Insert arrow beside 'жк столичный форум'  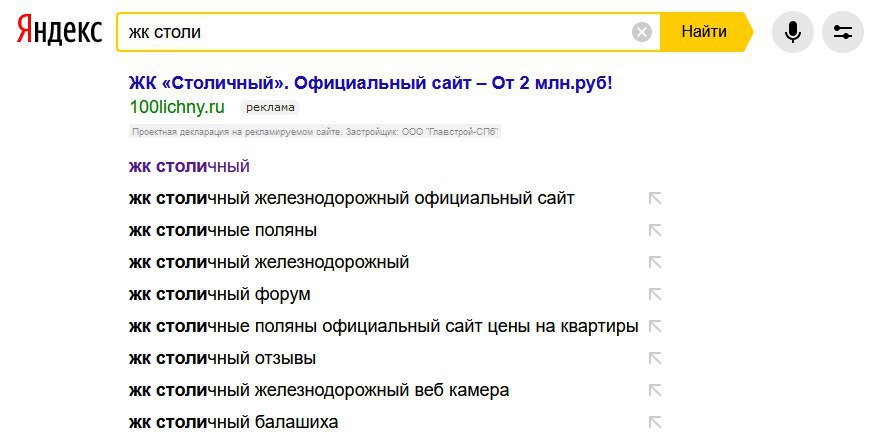655,294
